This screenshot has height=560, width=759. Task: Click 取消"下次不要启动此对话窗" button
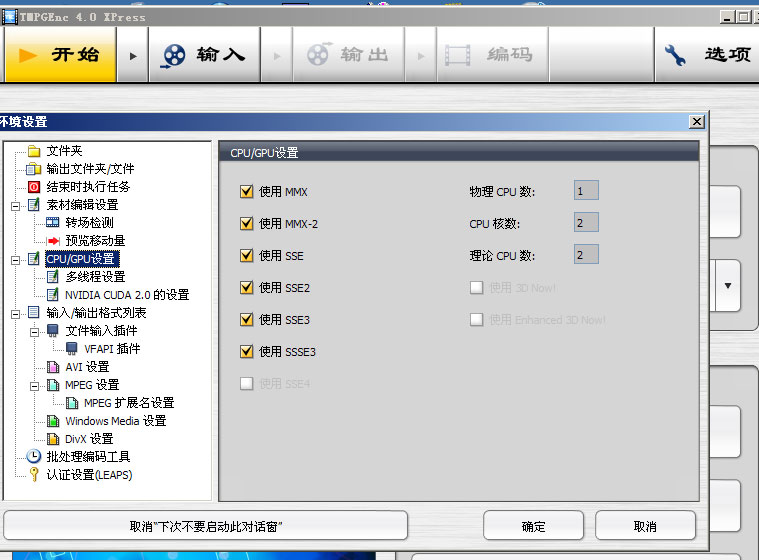point(206,526)
